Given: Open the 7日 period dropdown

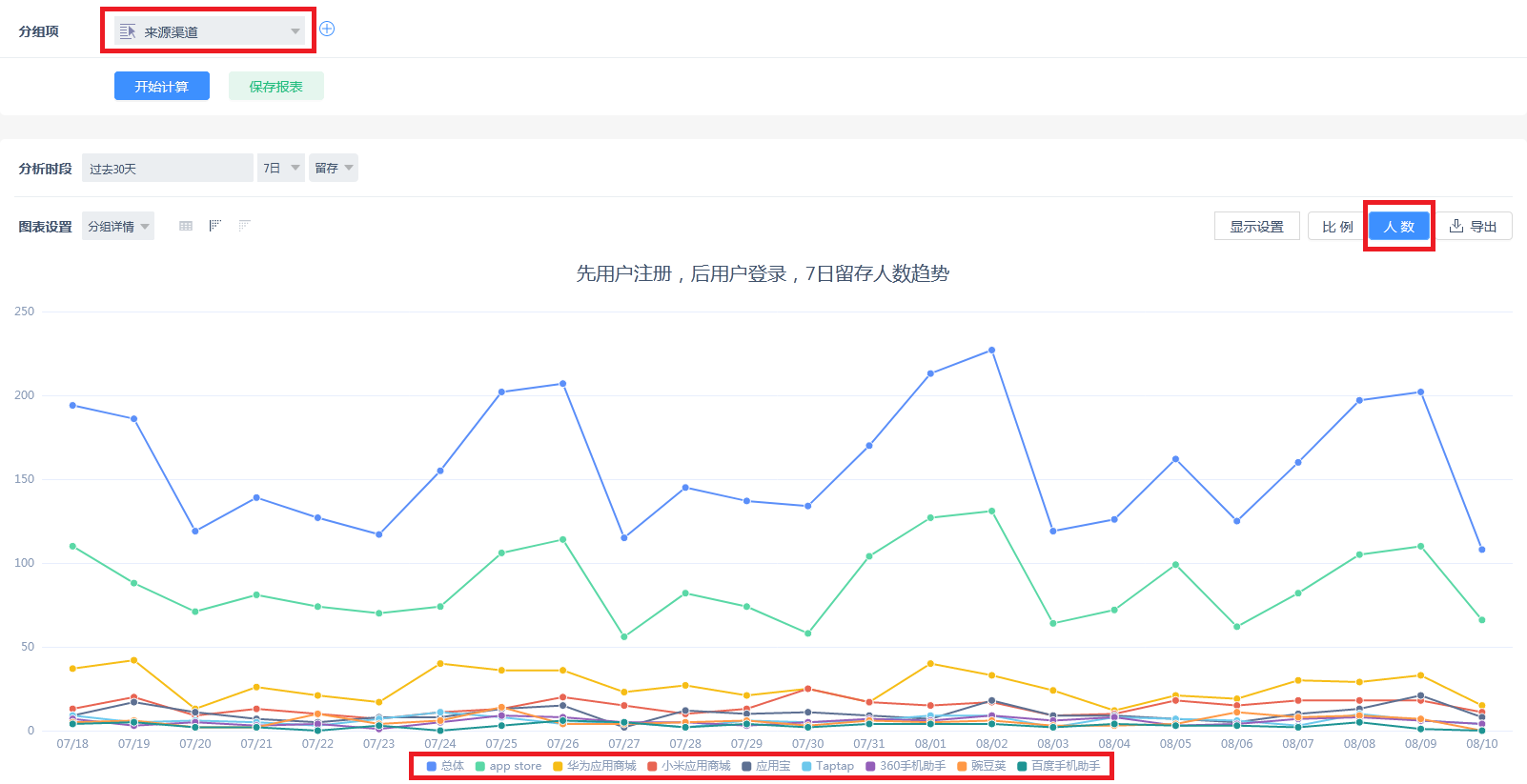Looking at the screenshot, I should [281, 168].
